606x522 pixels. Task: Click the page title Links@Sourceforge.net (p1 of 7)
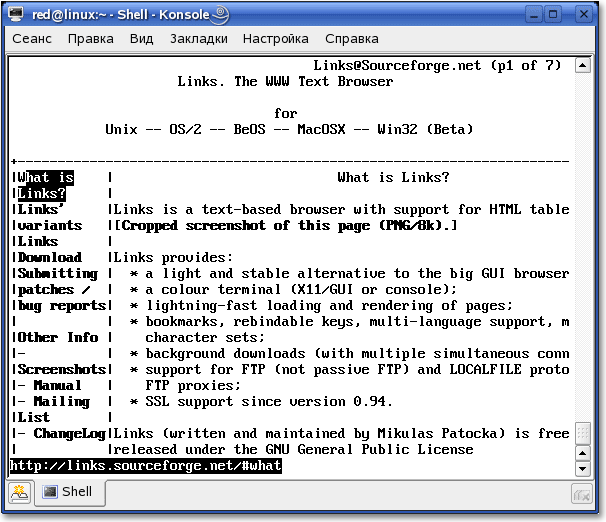437,66
